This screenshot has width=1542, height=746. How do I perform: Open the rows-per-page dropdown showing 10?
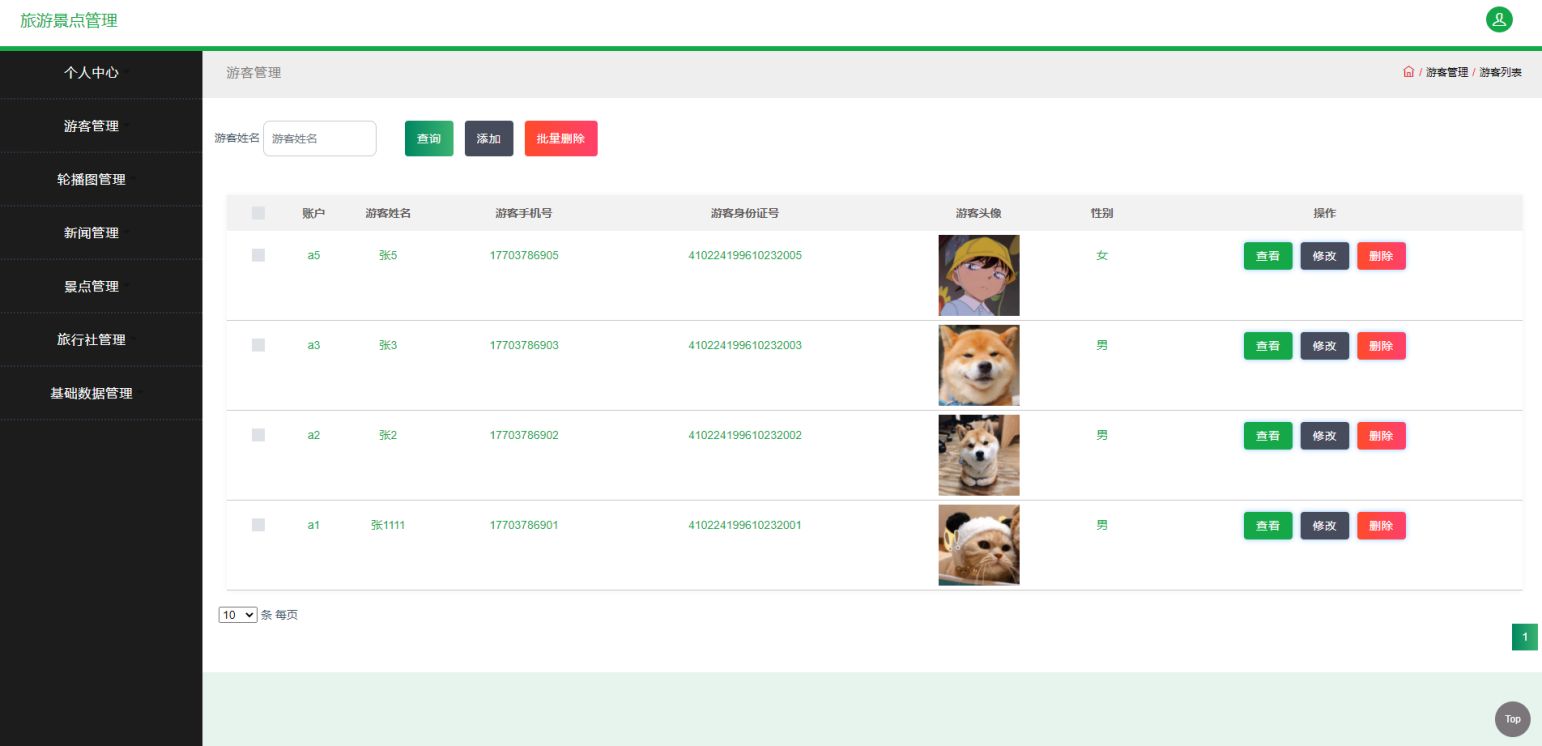pyautogui.click(x=238, y=615)
